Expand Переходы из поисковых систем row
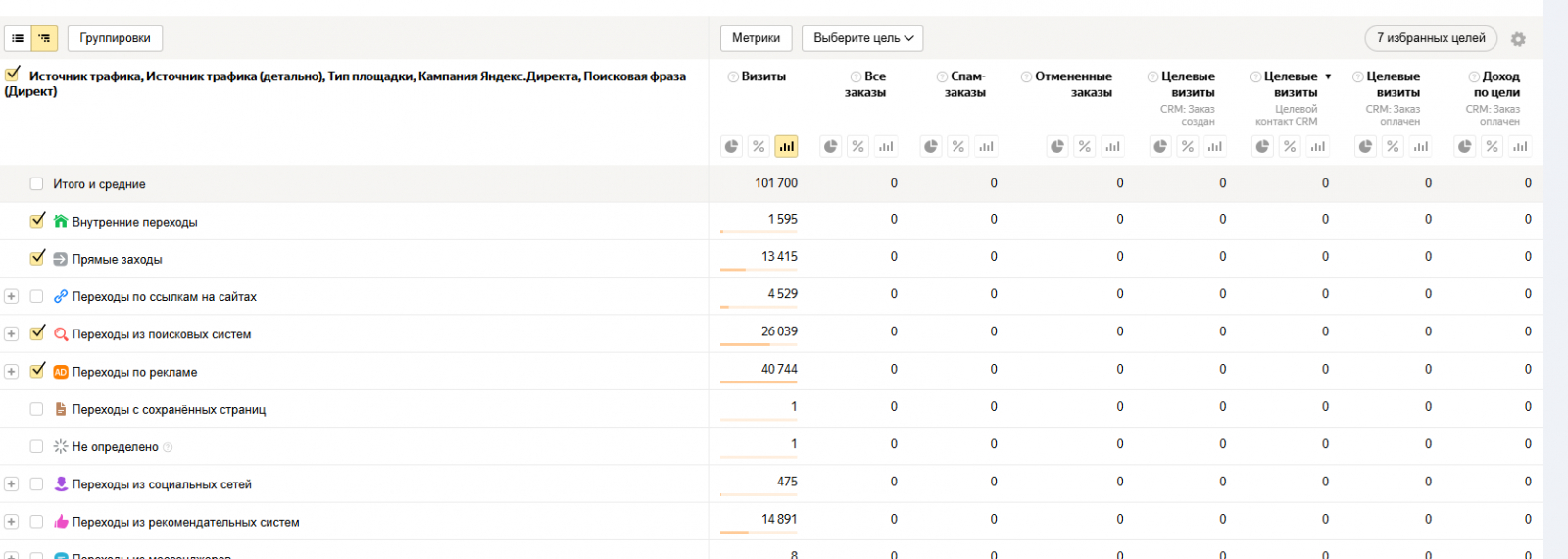The height and width of the screenshot is (559, 1568). [11, 333]
